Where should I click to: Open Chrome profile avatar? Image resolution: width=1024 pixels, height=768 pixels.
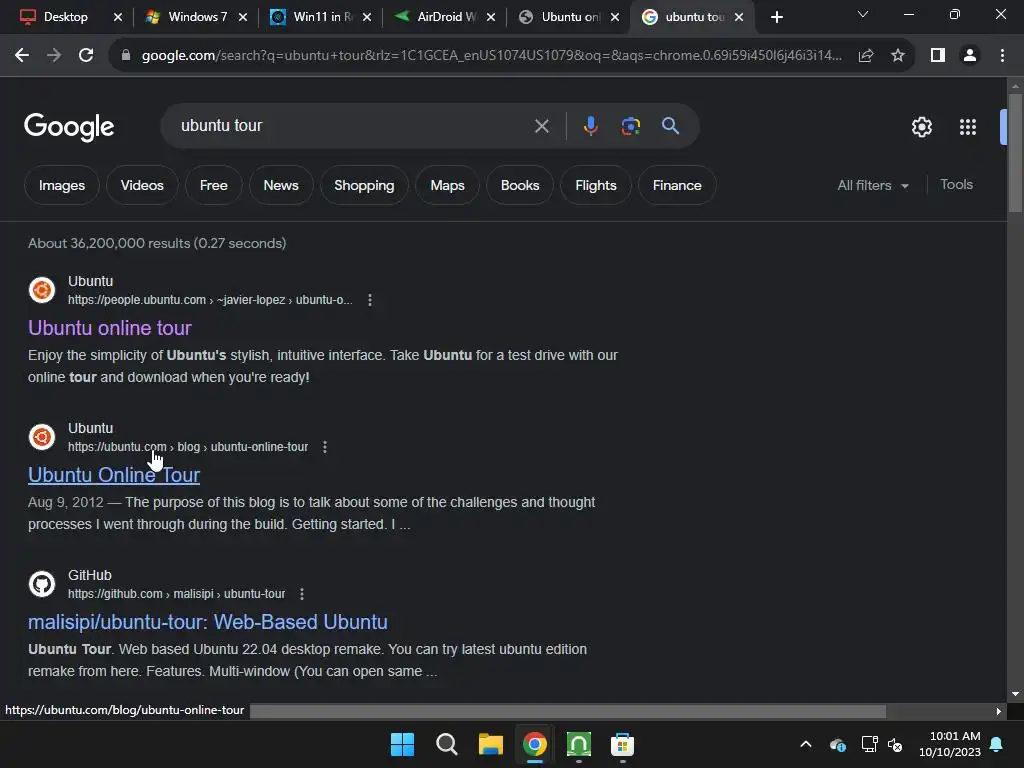[x=970, y=56]
